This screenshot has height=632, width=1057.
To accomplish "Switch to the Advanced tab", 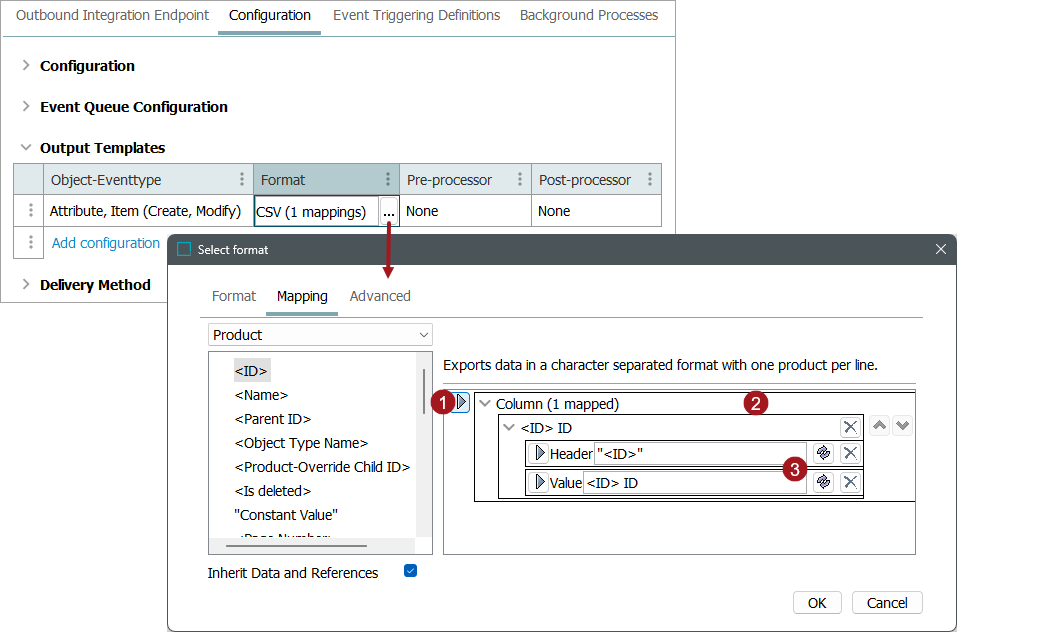I will click(x=380, y=296).
